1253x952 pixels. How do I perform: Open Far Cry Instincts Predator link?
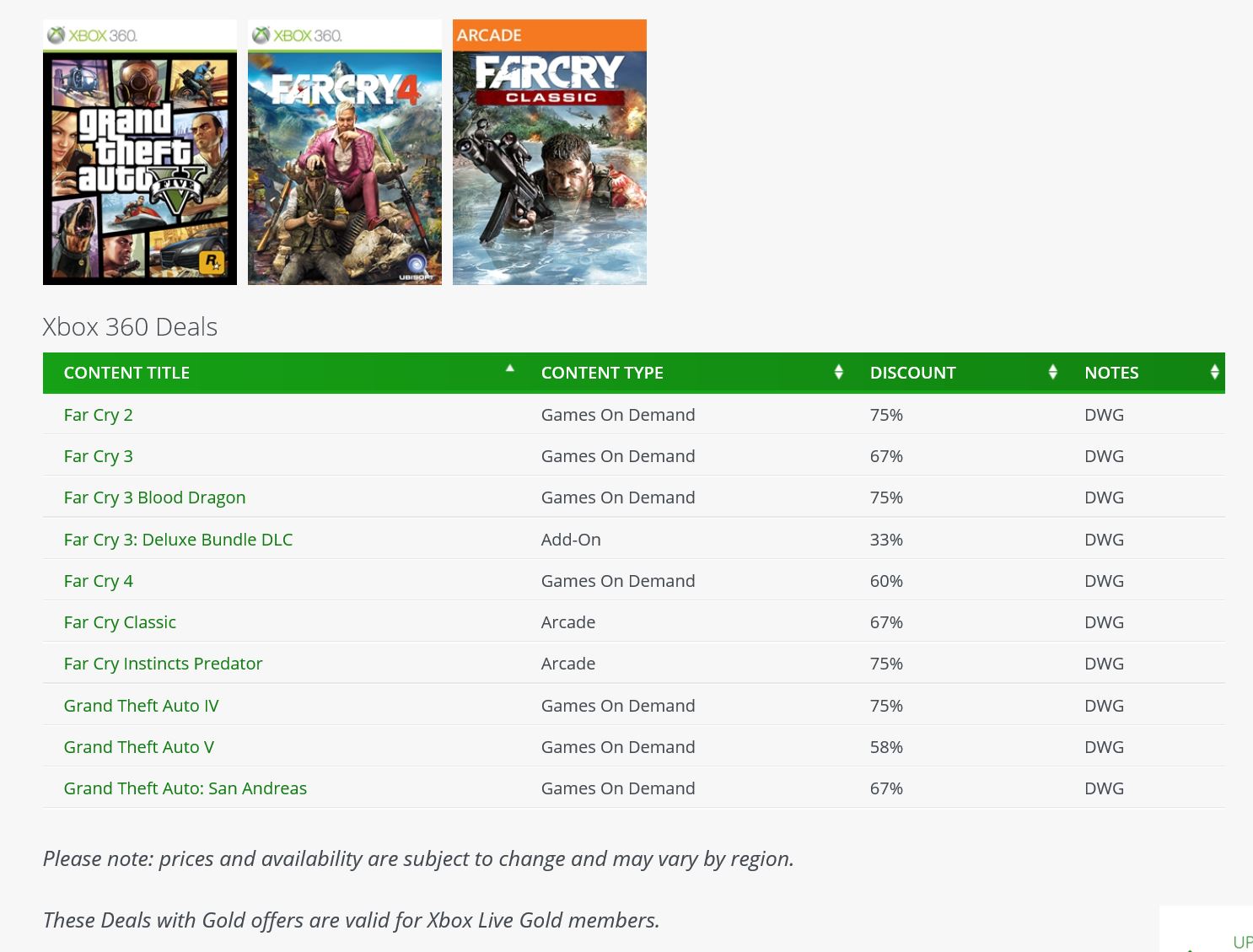(164, 664)
